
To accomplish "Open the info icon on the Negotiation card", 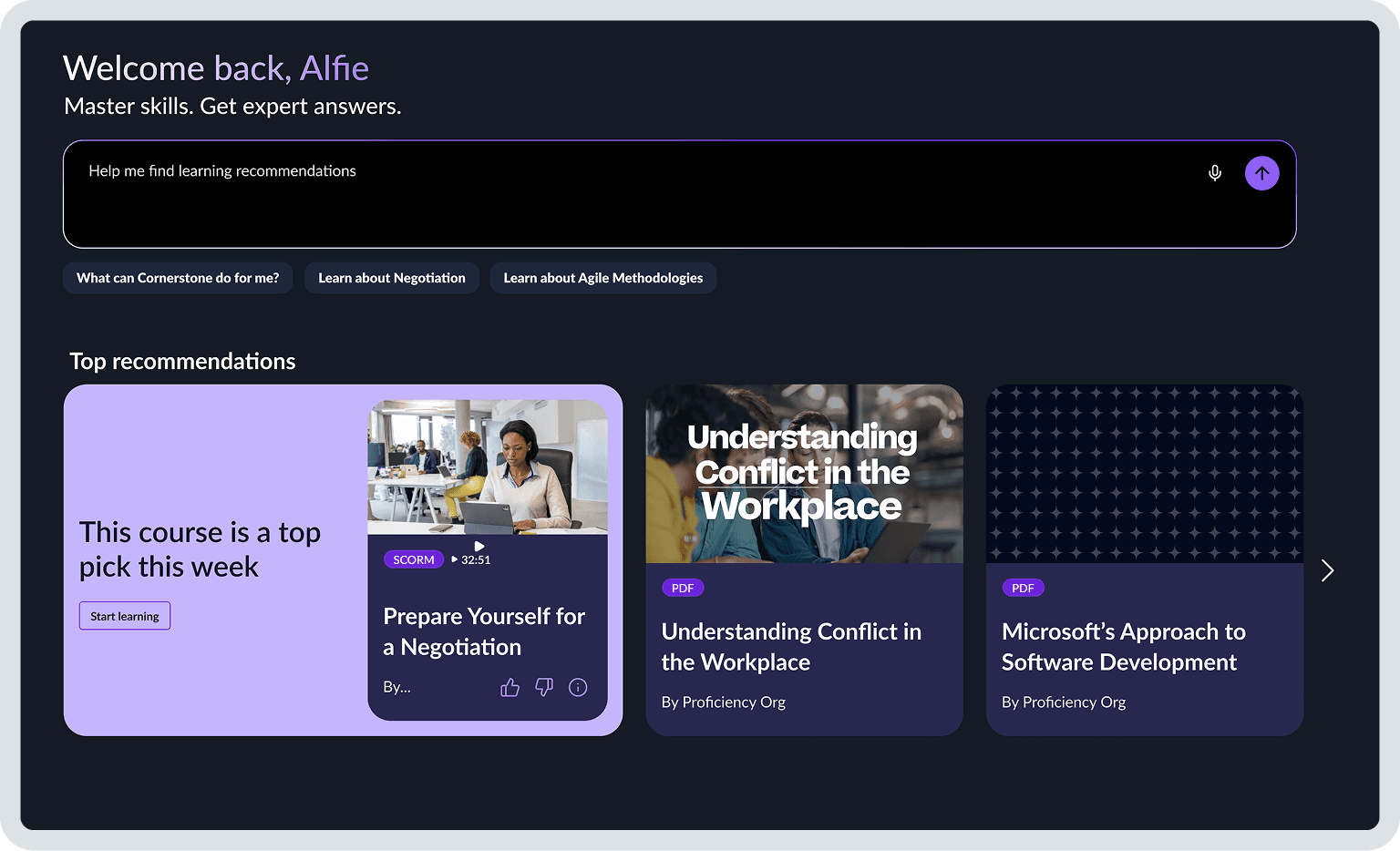I will pos(578,687).
